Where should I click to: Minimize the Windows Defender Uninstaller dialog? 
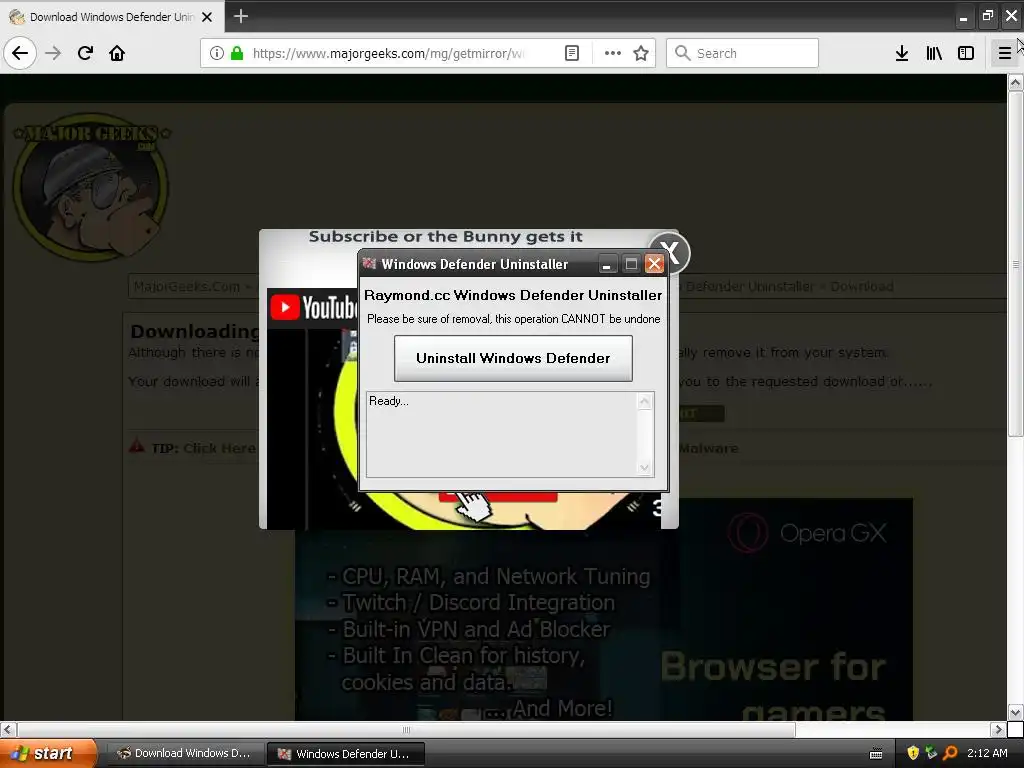click(607, 264)
